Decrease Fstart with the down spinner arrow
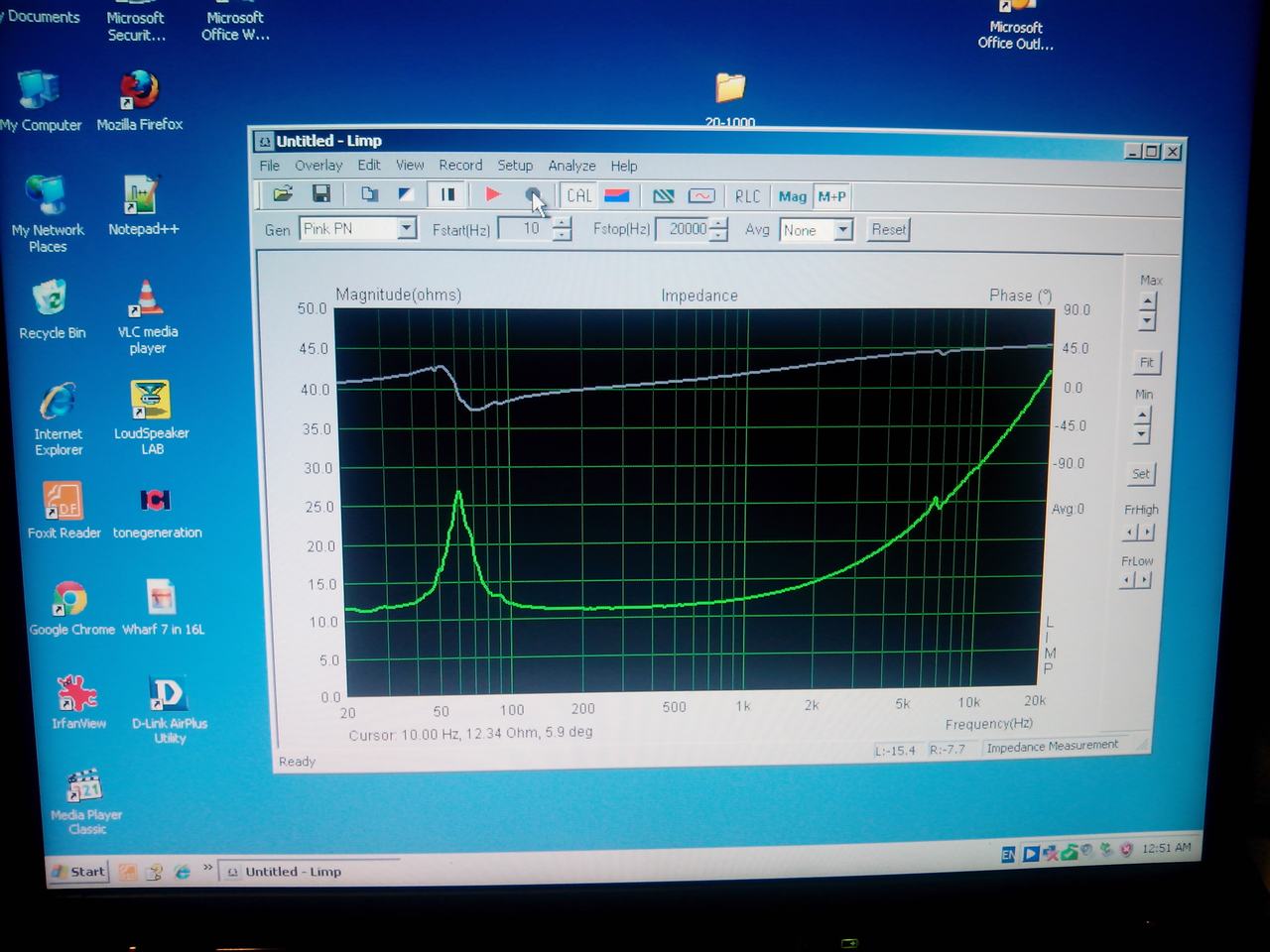The image size is (1270, 952). click(562, 235)
